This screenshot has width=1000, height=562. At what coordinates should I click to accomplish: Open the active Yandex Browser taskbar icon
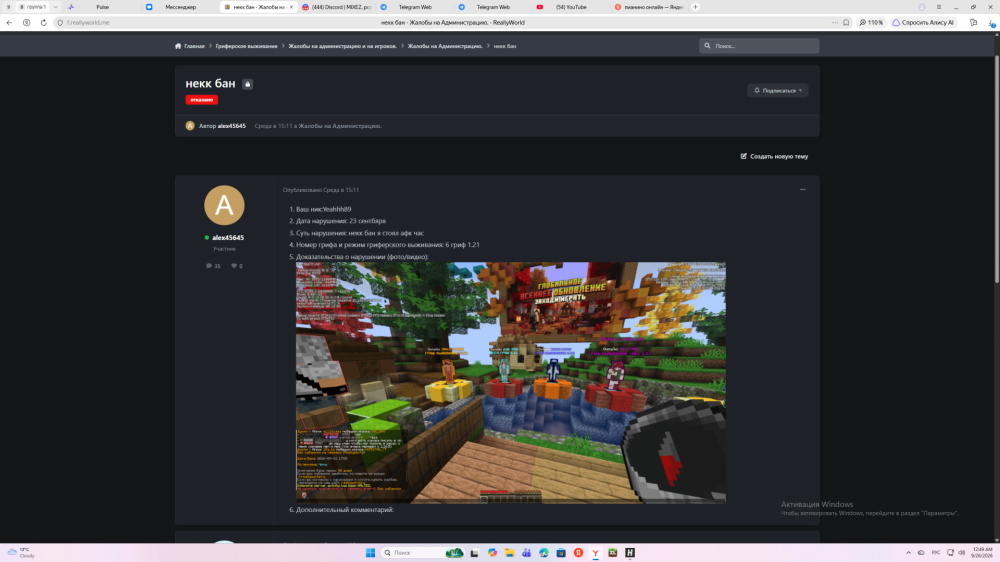click(x=596, y=553)
